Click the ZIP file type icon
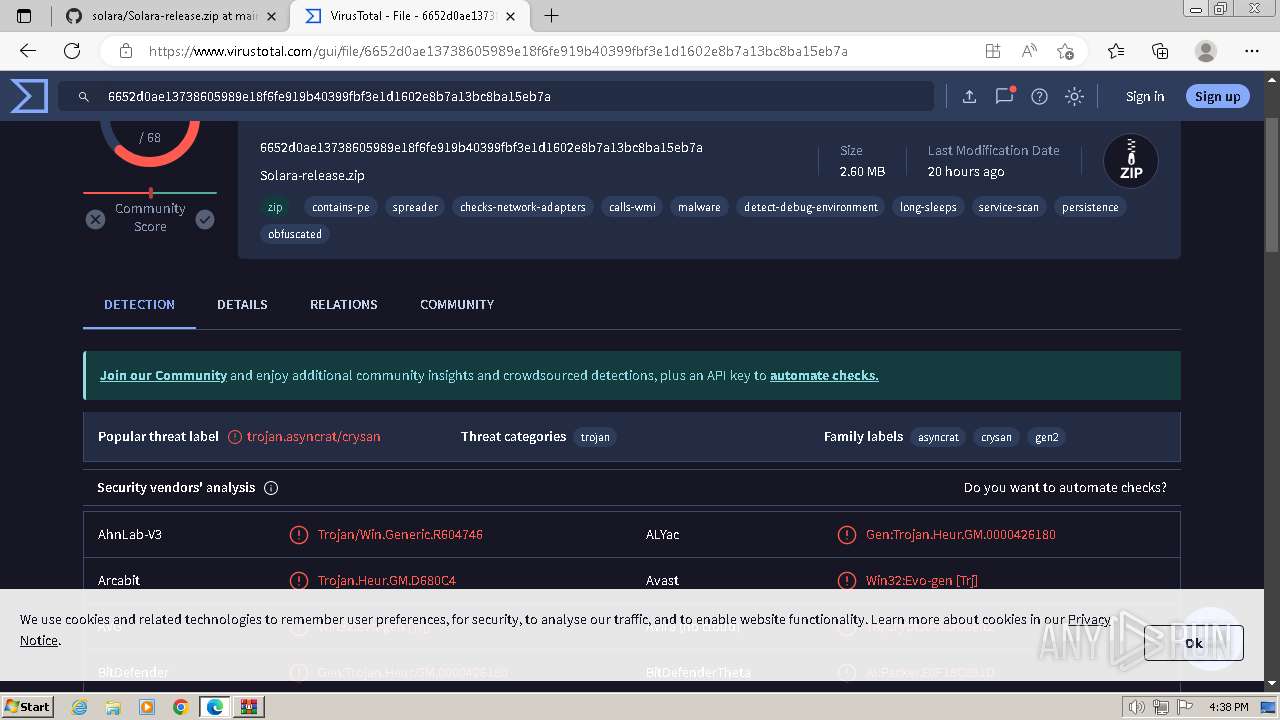This screenshot has height=720, width=1280. [1131, 161]
